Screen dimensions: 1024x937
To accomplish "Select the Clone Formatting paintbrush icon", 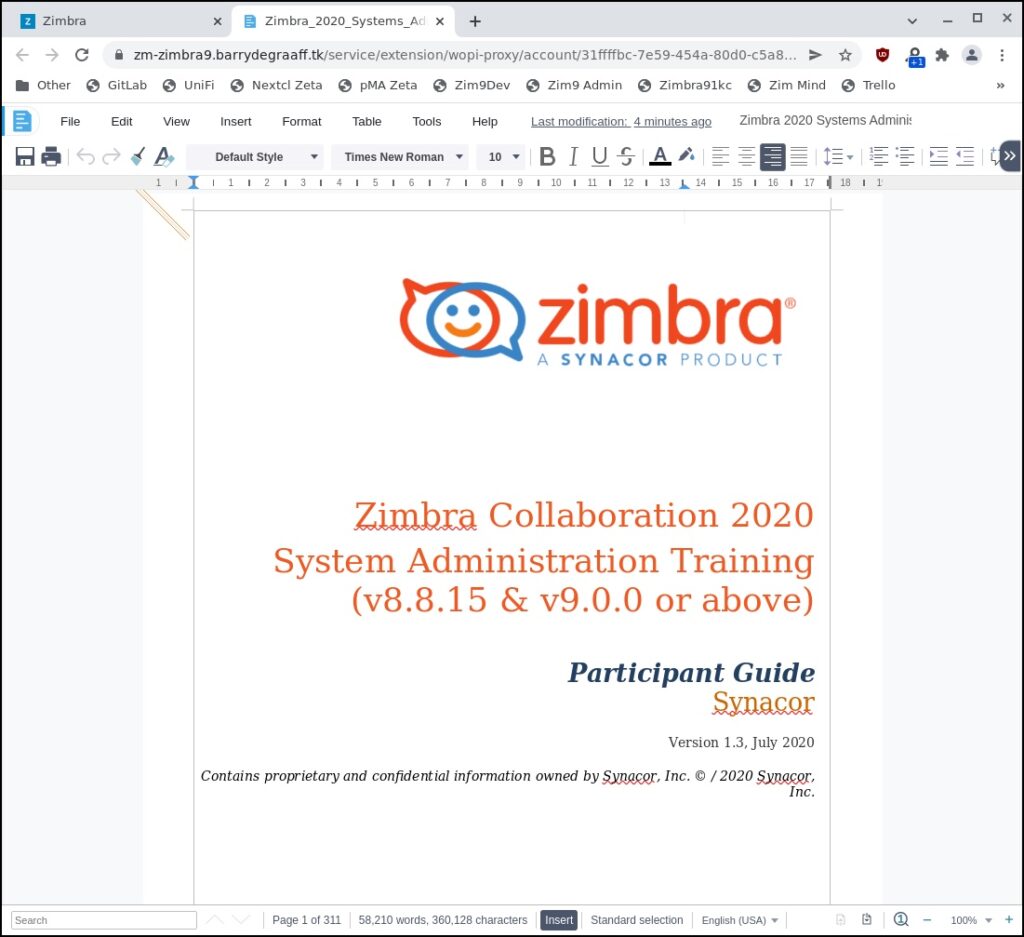I will [138, 156].
